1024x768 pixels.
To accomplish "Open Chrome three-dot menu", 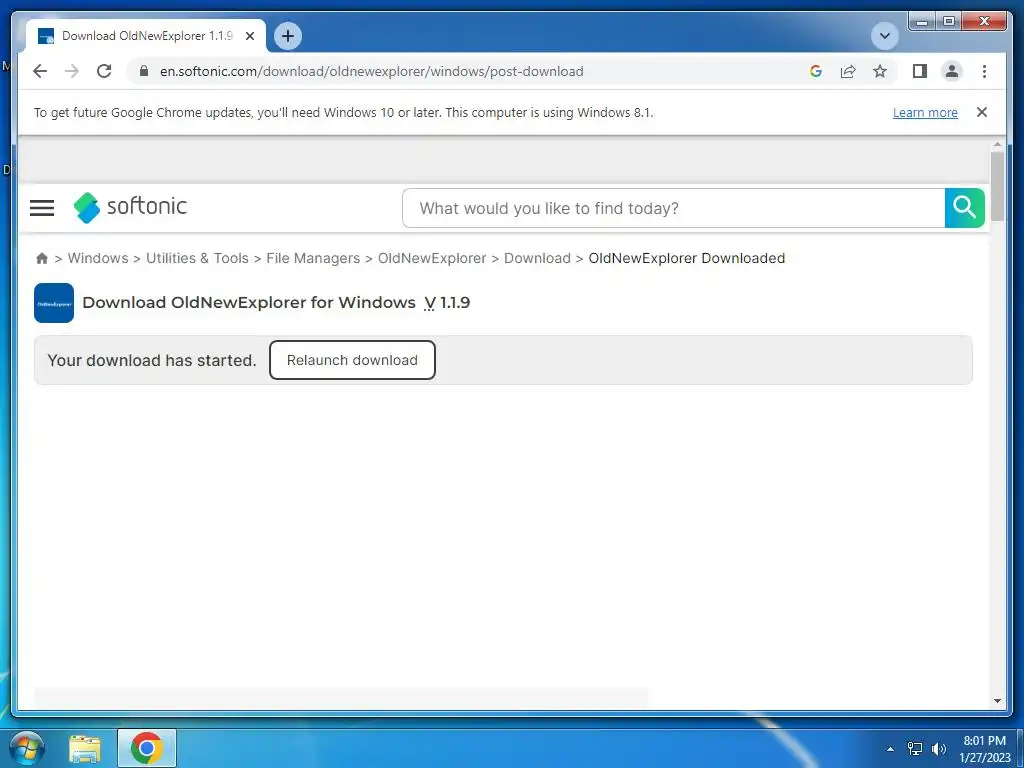I will 984,71.
